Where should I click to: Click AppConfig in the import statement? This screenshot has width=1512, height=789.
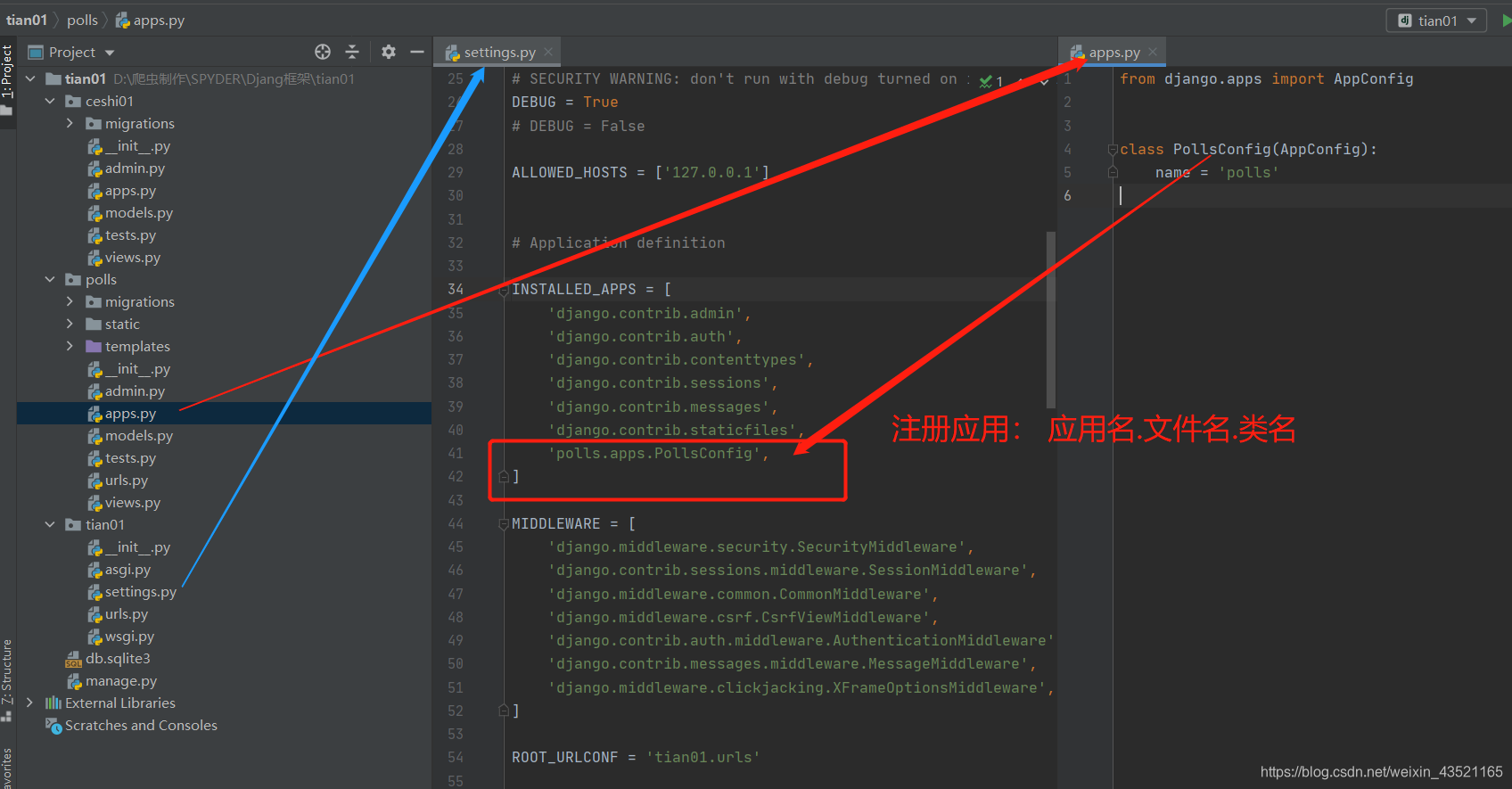click(1373, 79)
